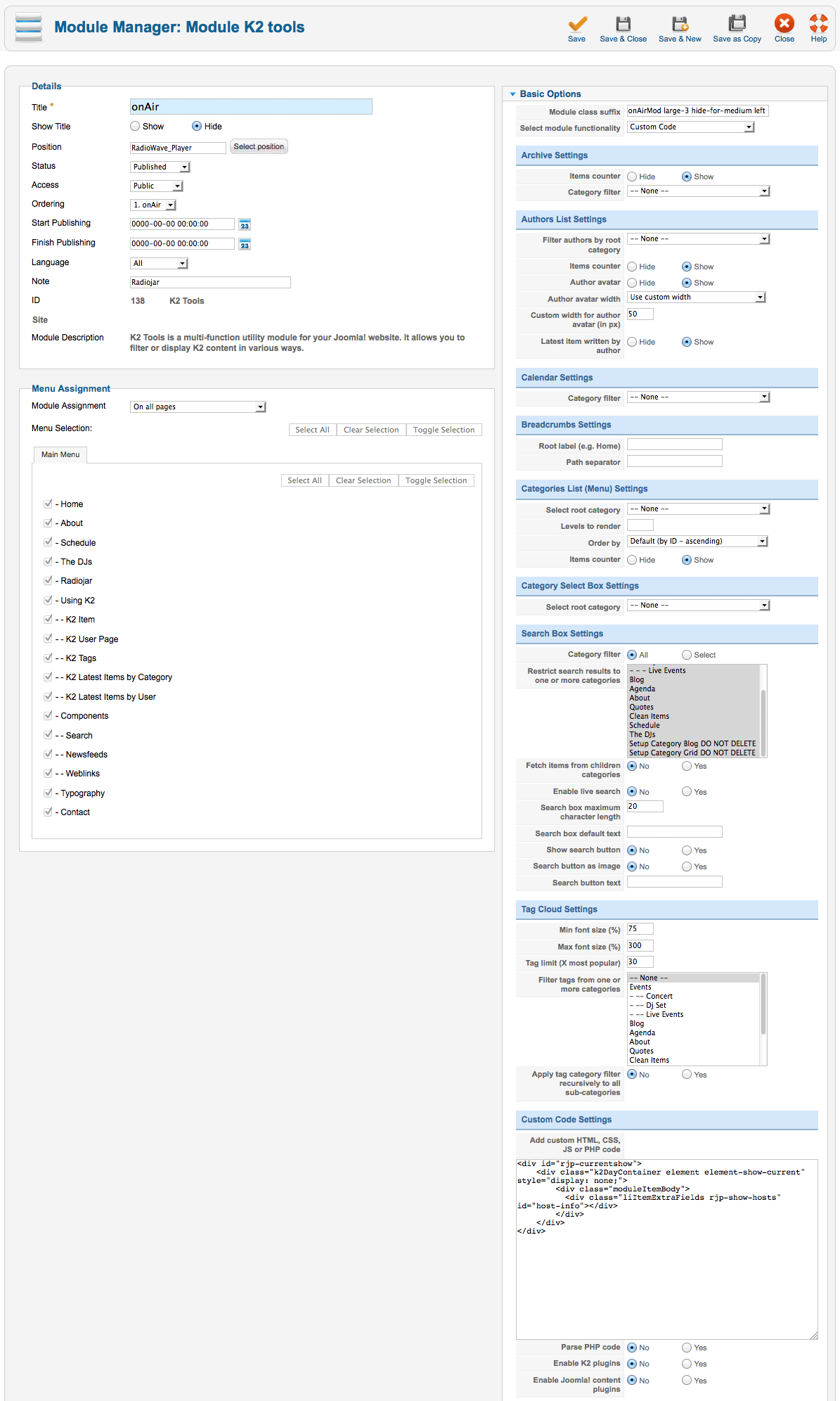840x1401 pixels.
Task: Select the Show radio for Show Title
Action: click(x=135, y=127)
